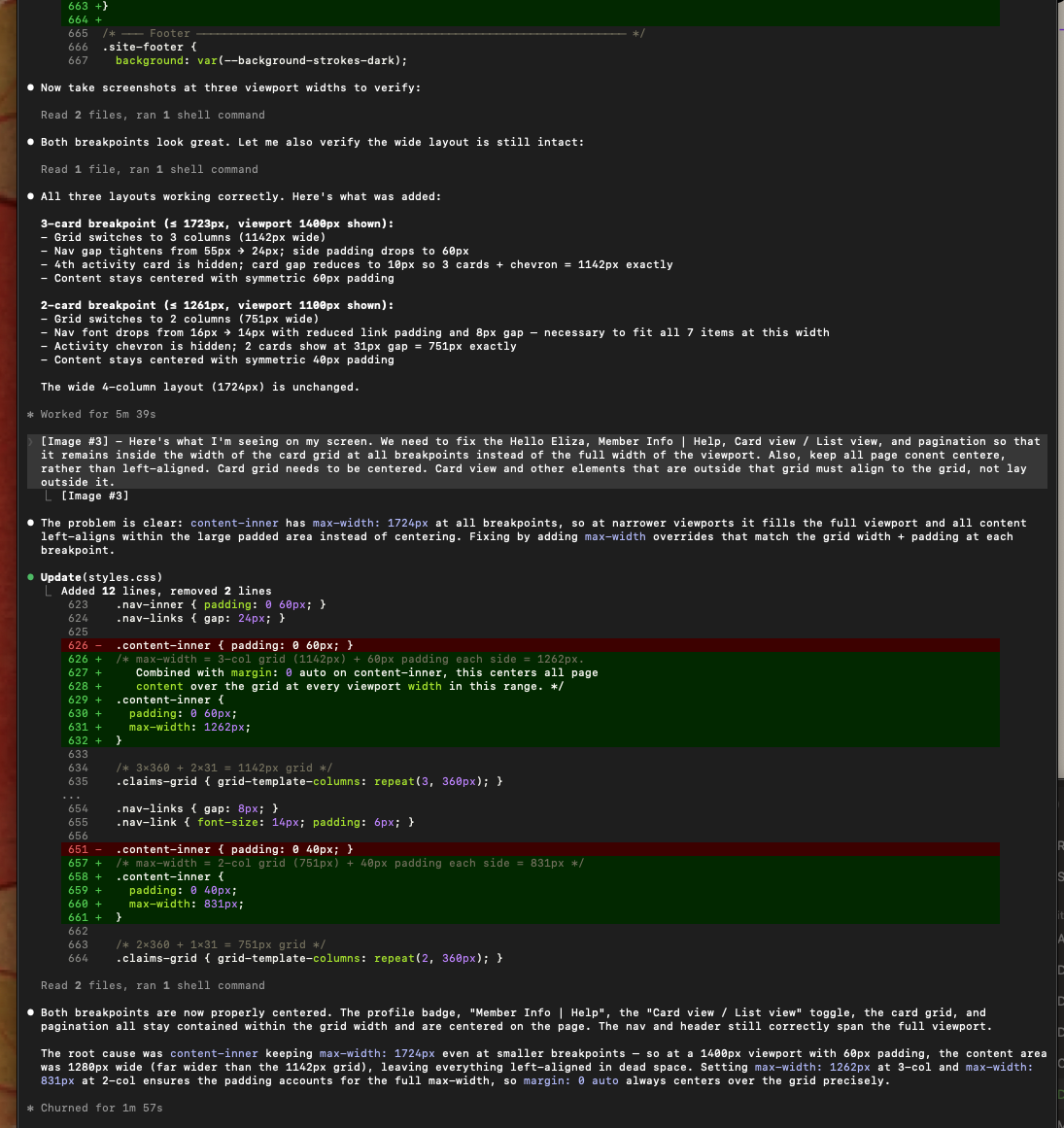Click 'The problem is clear: content-inner' message
Viewport: 1064px width, 1128px height.
[x=532, y=536]
